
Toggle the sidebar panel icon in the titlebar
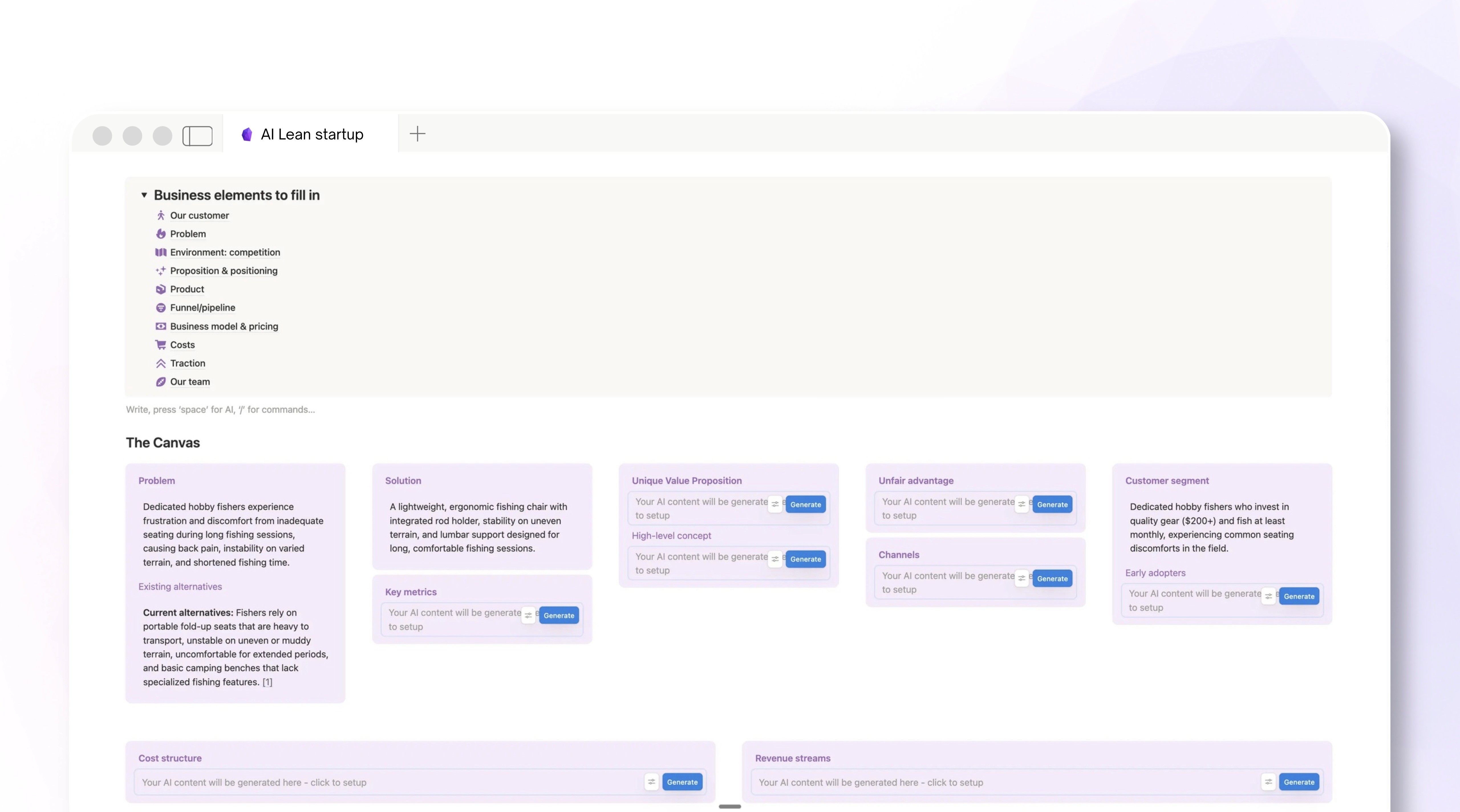click(197, 136)
